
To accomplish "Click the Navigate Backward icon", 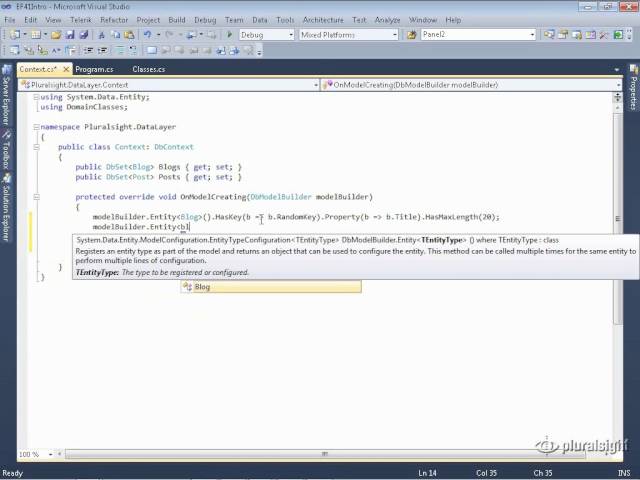I will click(x=191, y=35).
